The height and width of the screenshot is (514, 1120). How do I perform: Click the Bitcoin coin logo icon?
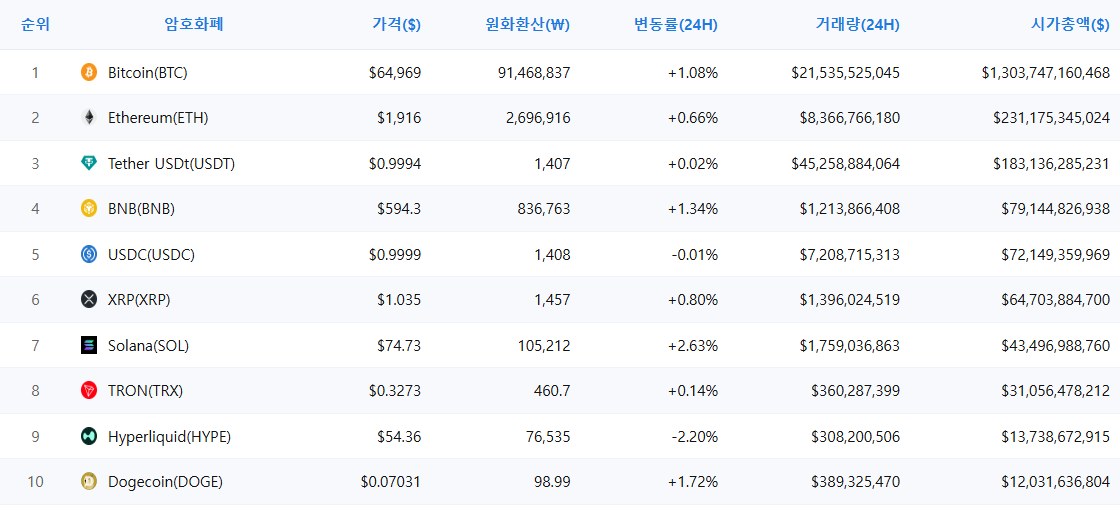tap(89, 72)
